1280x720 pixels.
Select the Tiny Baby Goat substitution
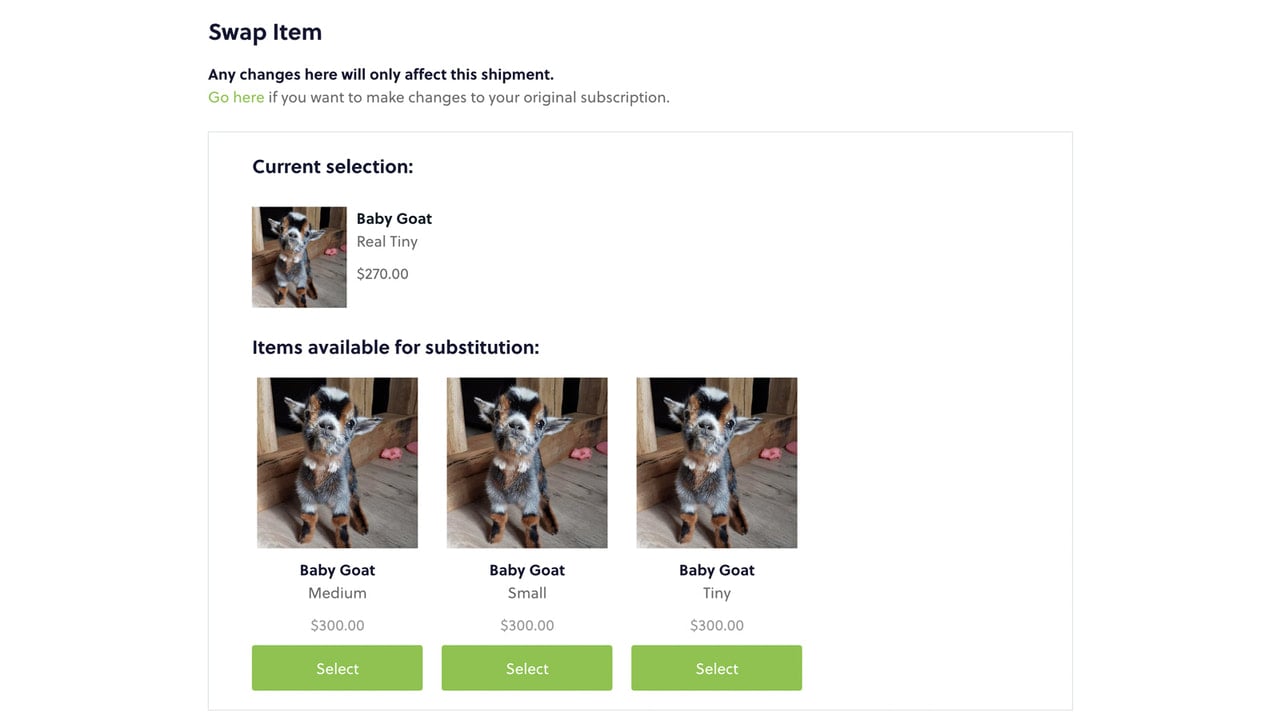tap(716, 668)
